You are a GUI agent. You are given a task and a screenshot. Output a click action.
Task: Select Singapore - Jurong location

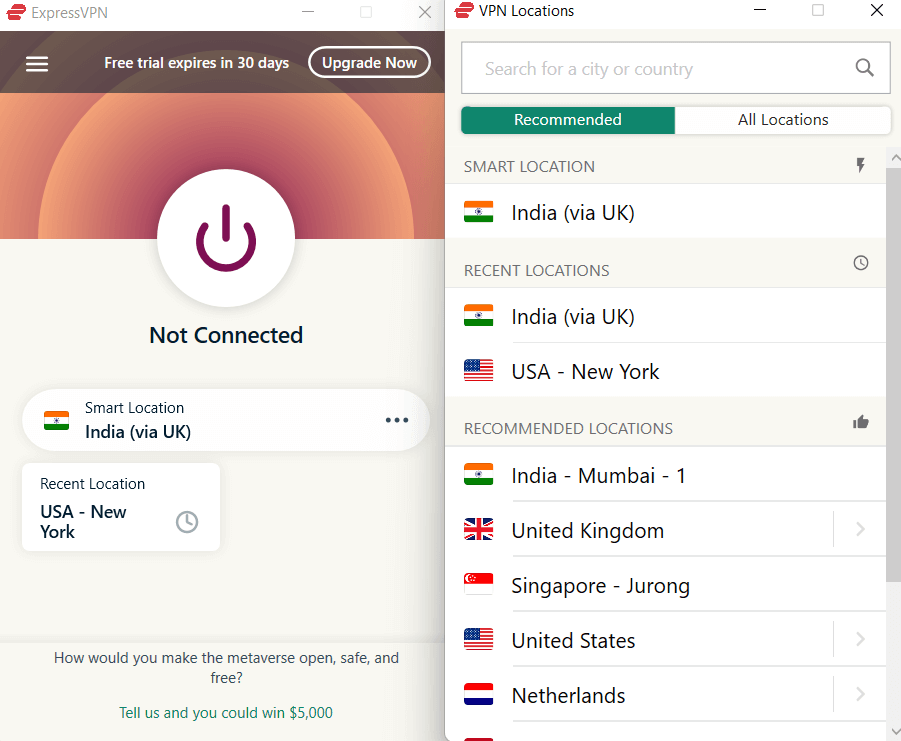click(665, 585)
